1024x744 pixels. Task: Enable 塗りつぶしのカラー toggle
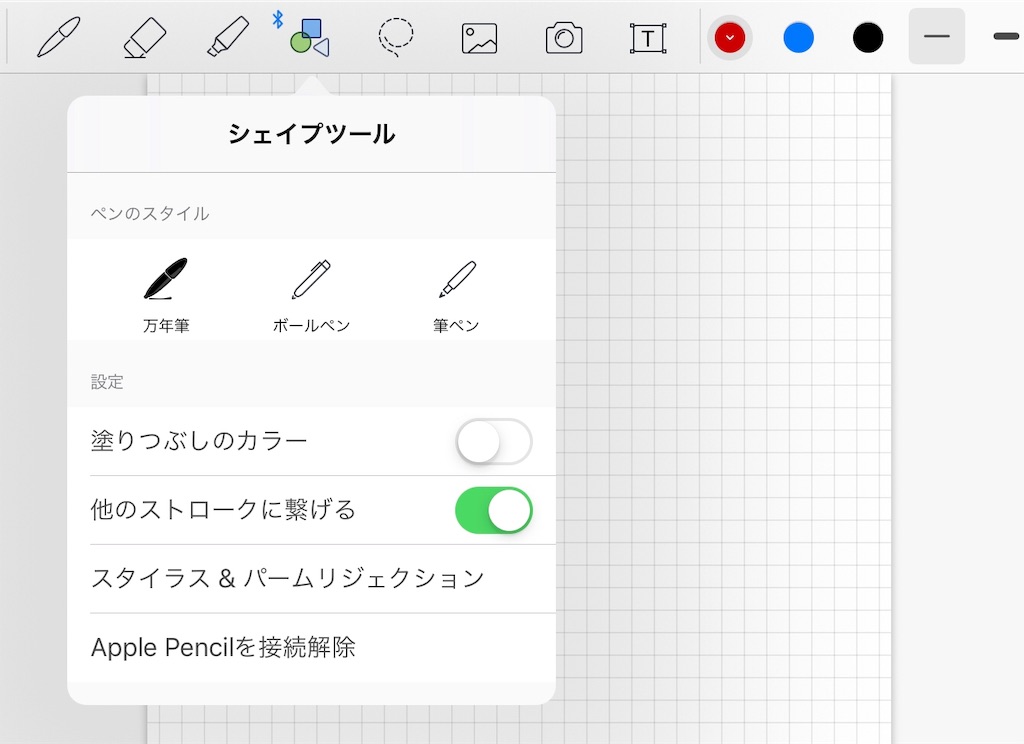tap(494, 442)
